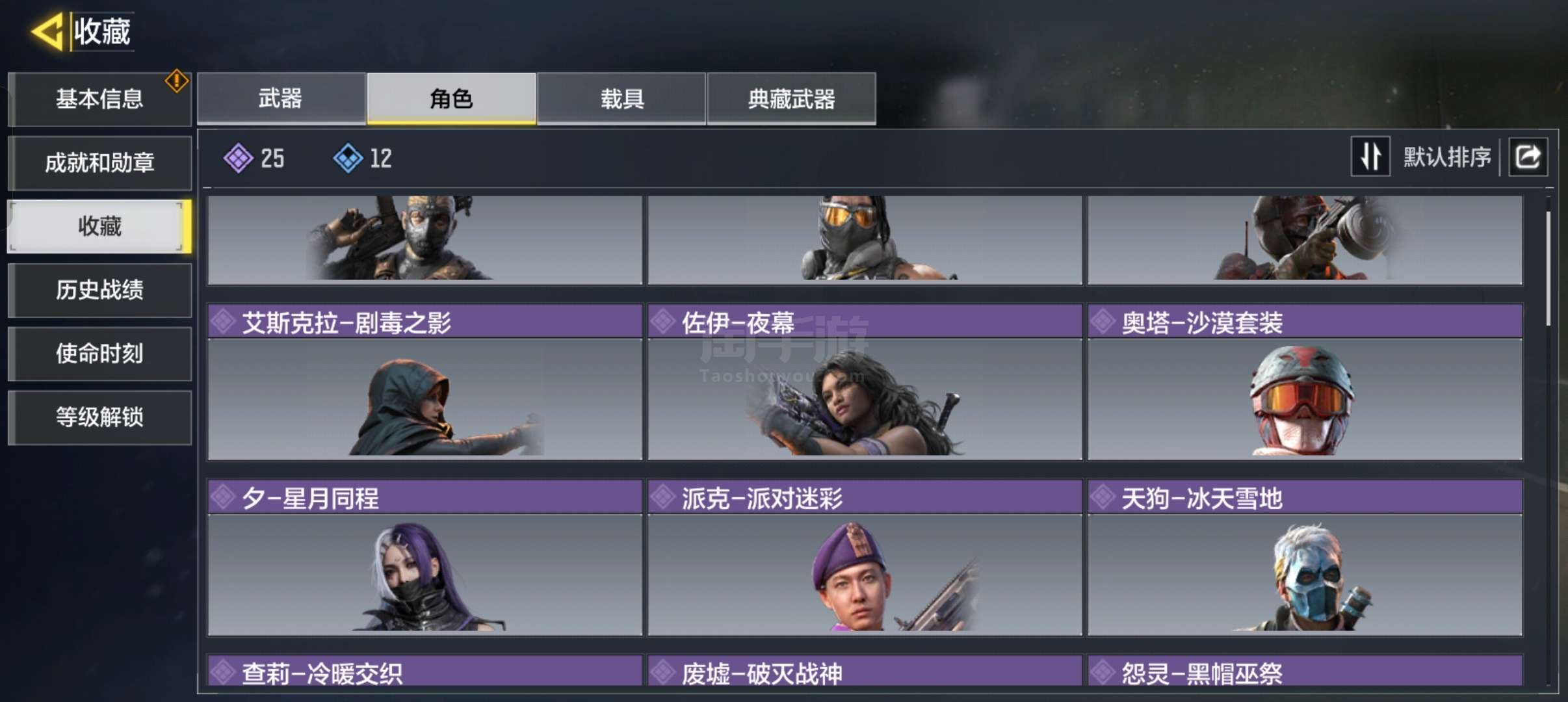Click the orange warning badge on 基本信息
1568x702 pixels.
pyautogui.click(x=177, y=81)
